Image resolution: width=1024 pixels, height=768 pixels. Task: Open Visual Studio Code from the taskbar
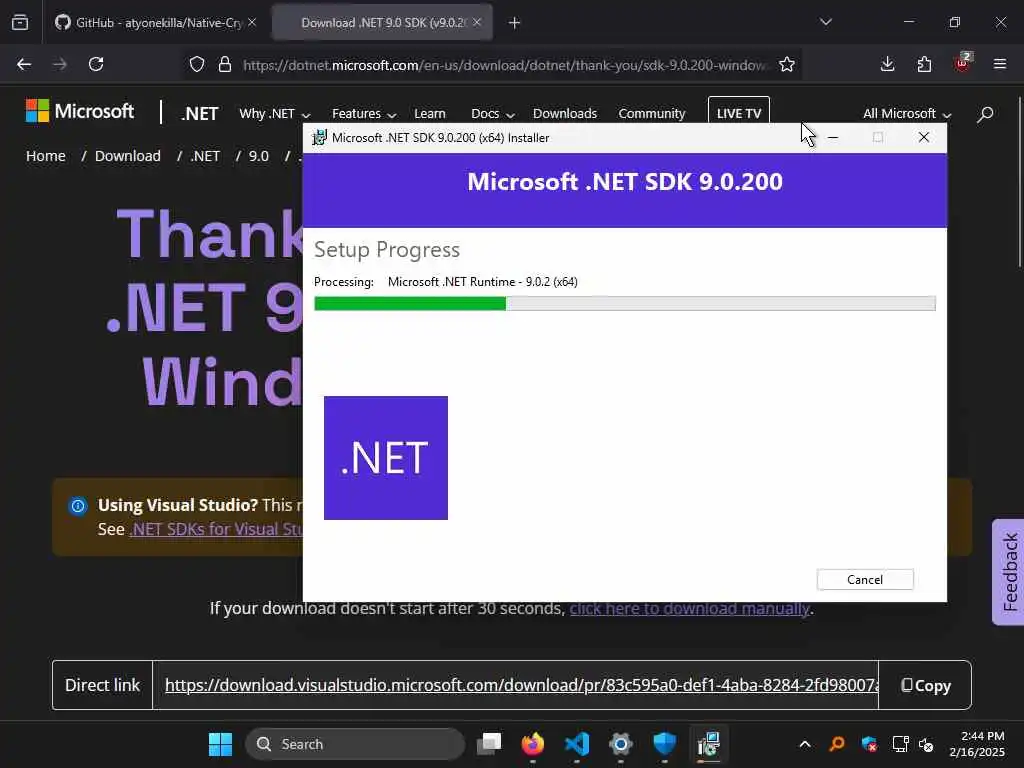click(x=577, y=744)
